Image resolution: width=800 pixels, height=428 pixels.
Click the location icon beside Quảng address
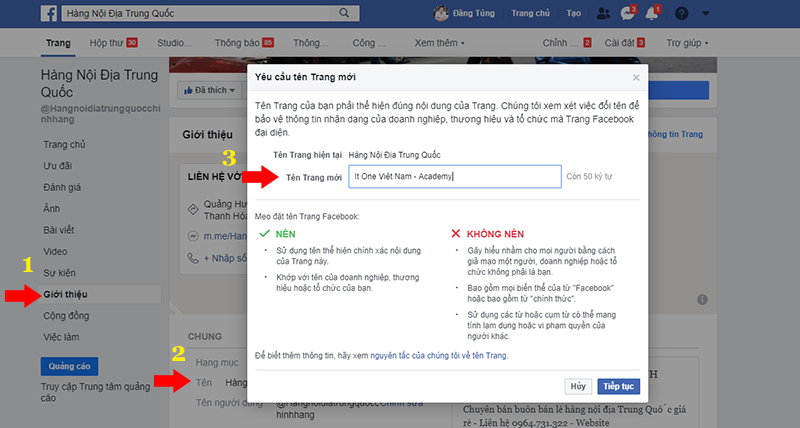click(193, 209)
